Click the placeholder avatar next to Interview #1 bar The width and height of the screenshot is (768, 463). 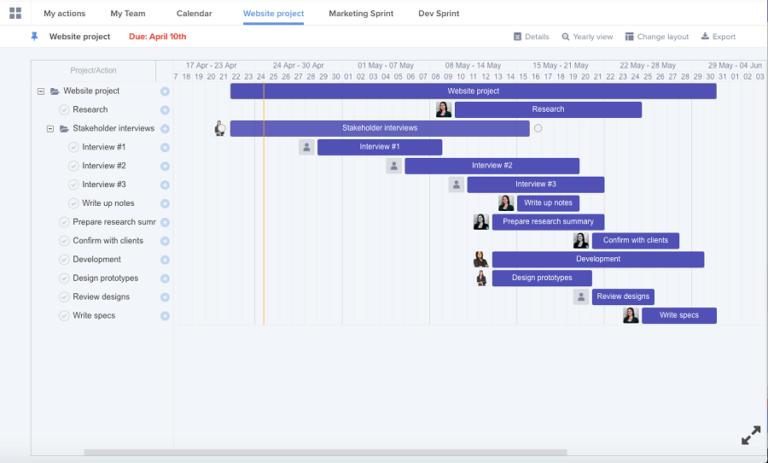(306, 147)
